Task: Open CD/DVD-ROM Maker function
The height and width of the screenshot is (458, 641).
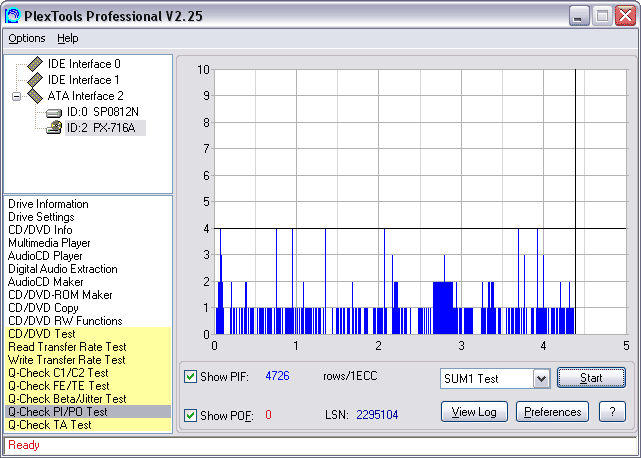Action: coord(60,295)
